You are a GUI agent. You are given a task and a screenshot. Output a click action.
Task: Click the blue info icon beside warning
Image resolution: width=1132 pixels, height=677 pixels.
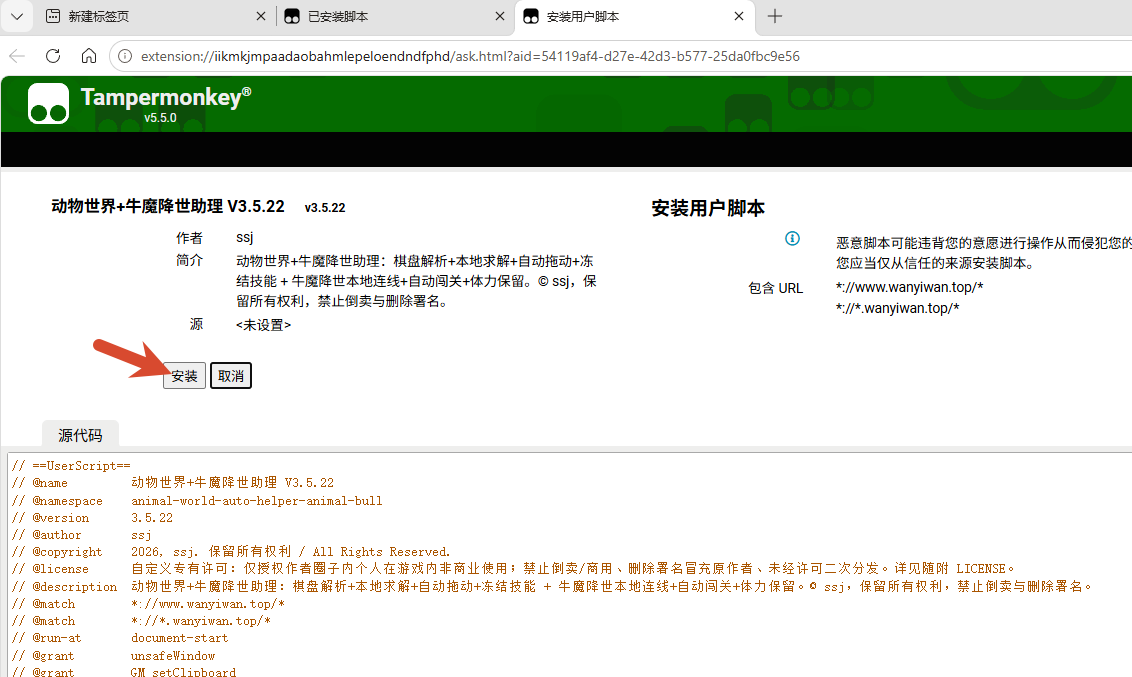tap(792, 238)
